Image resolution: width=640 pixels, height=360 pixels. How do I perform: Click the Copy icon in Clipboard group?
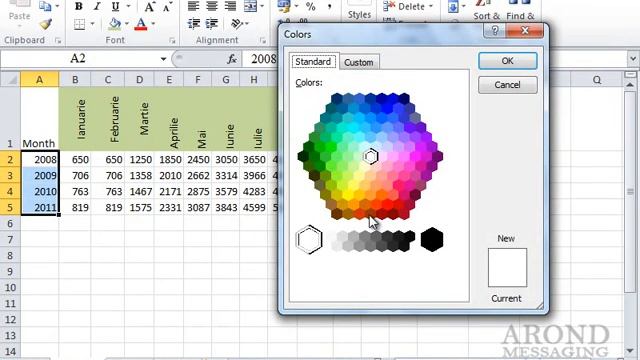coord(45,6)
